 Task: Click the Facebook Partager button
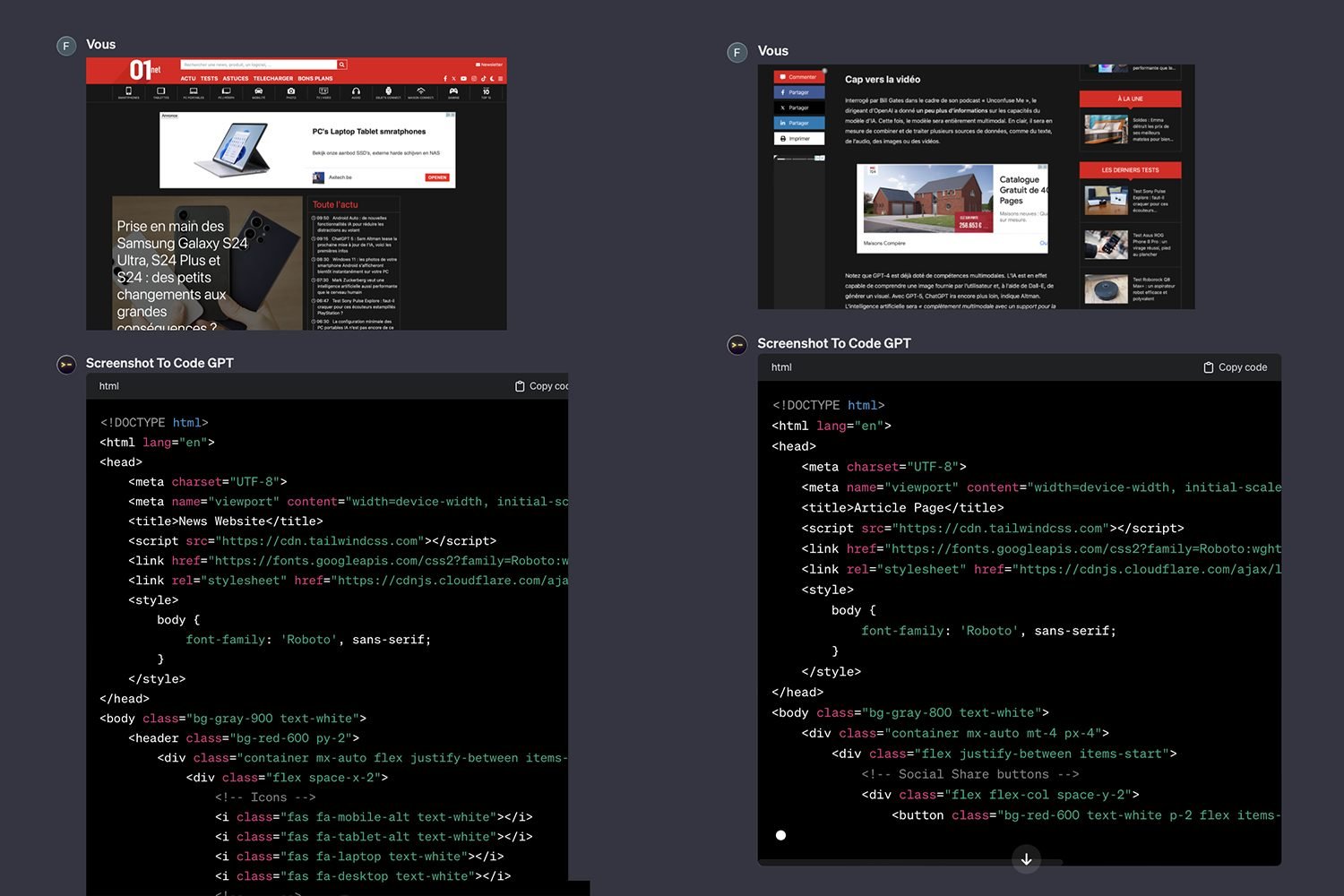click(x=799, y=92)
